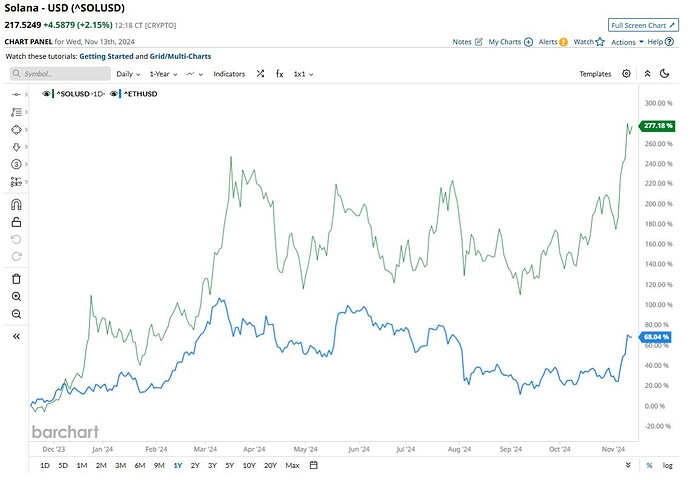Toggle visibility of ^SOLUSD series
Image resolution: width=690 pixels, height=480 pixels.
point(46,93)
